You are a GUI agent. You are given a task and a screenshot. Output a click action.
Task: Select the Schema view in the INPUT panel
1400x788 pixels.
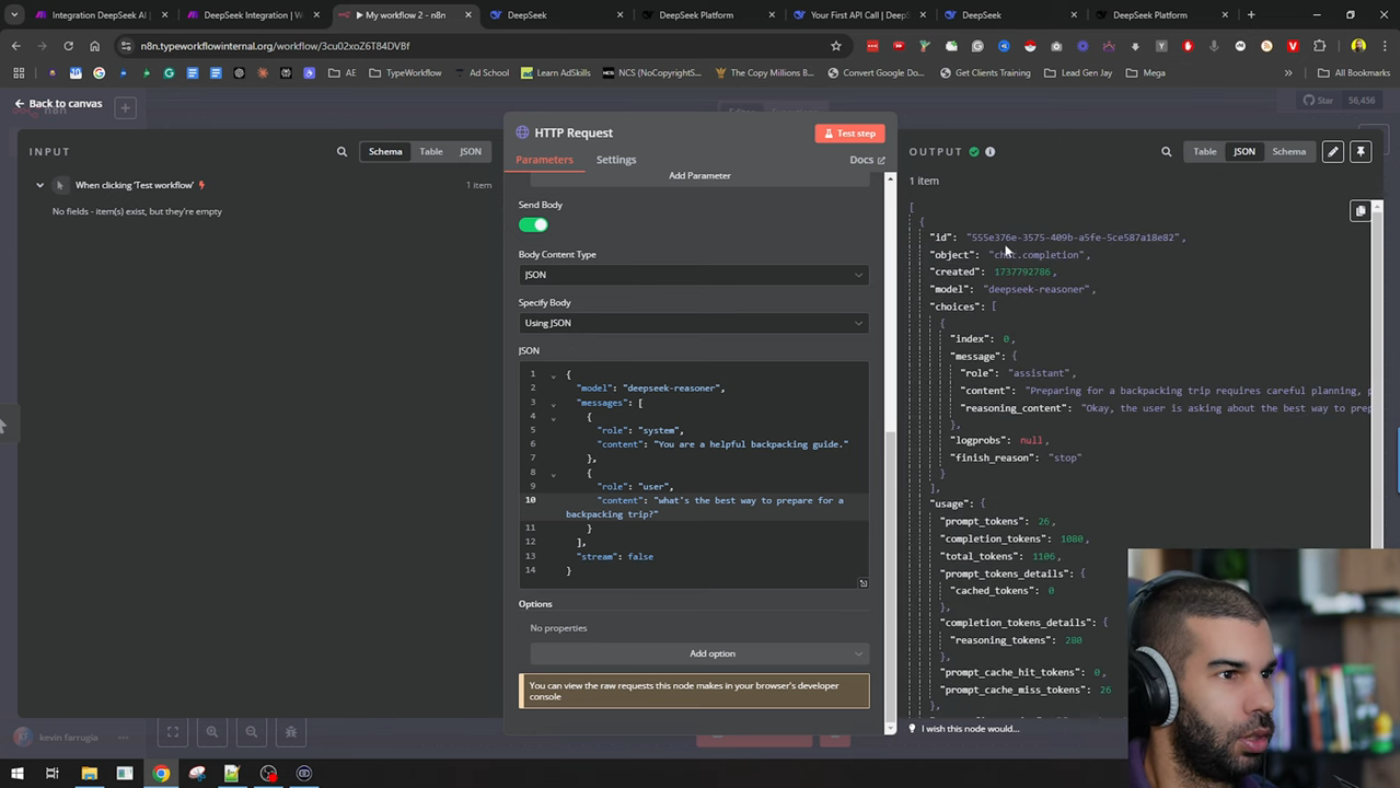tap(385, 152)
